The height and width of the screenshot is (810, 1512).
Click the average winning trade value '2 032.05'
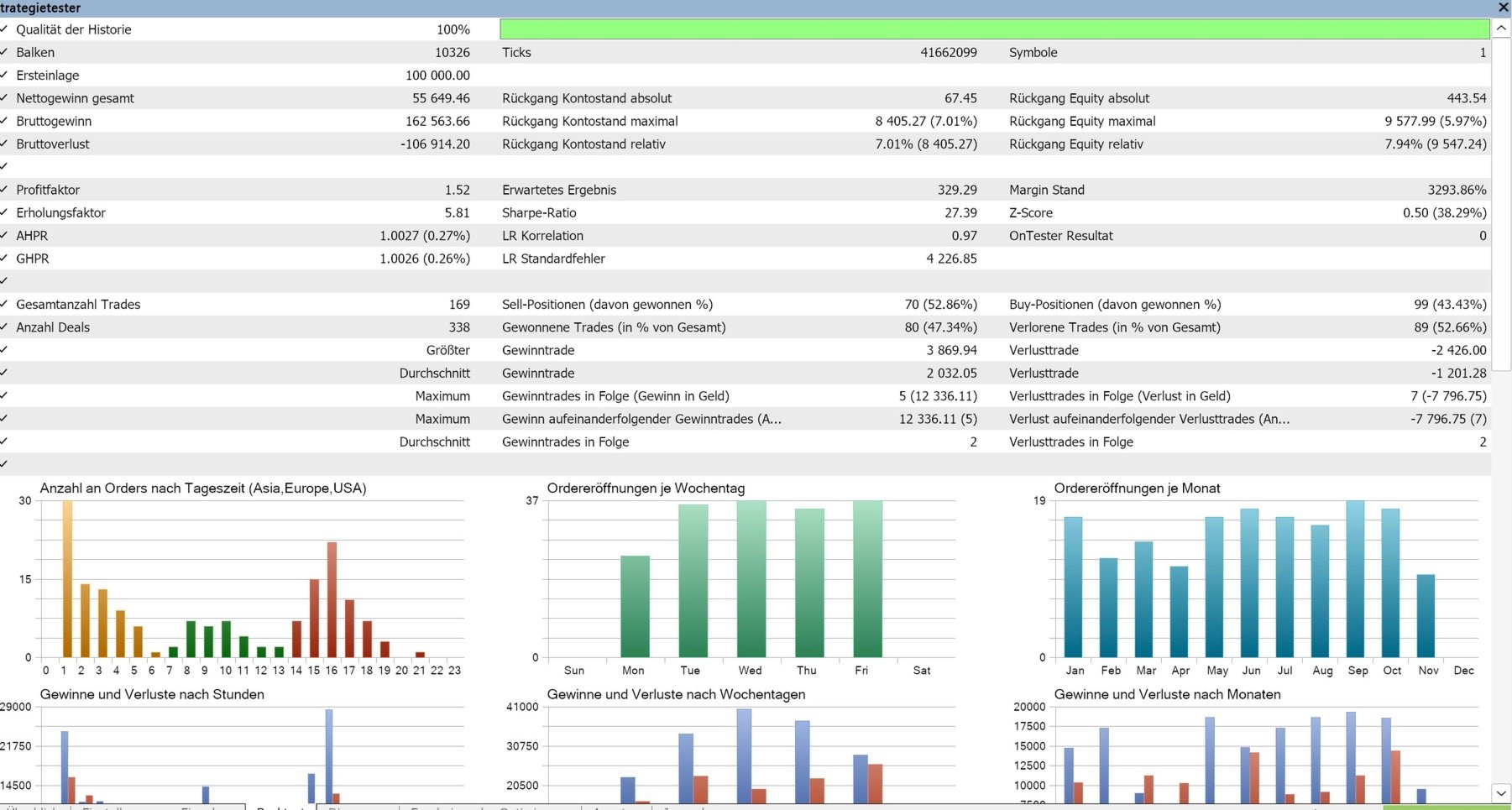click(951, 374)
